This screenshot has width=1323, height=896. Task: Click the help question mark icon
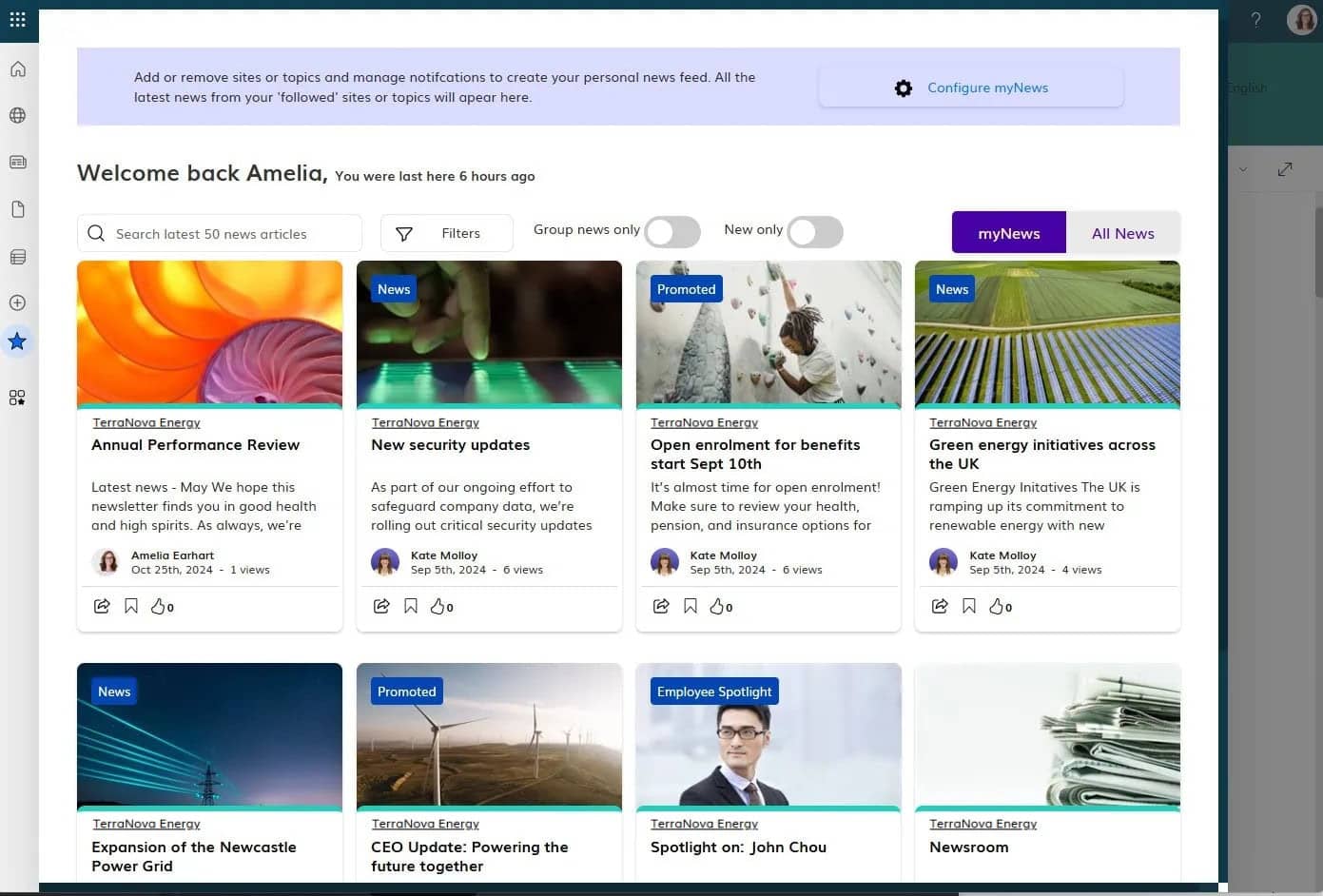point(1256,19)
